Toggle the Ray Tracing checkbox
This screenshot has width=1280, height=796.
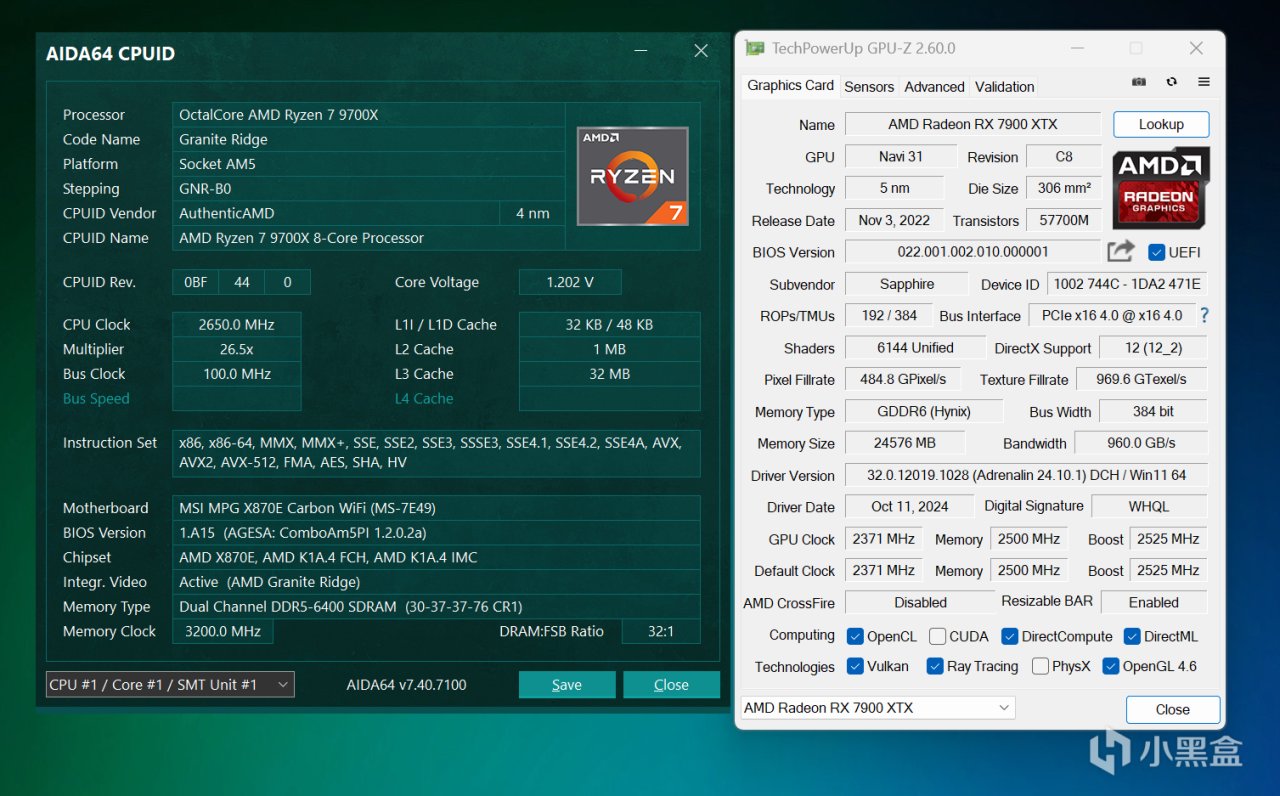click(x=935, y=666)
